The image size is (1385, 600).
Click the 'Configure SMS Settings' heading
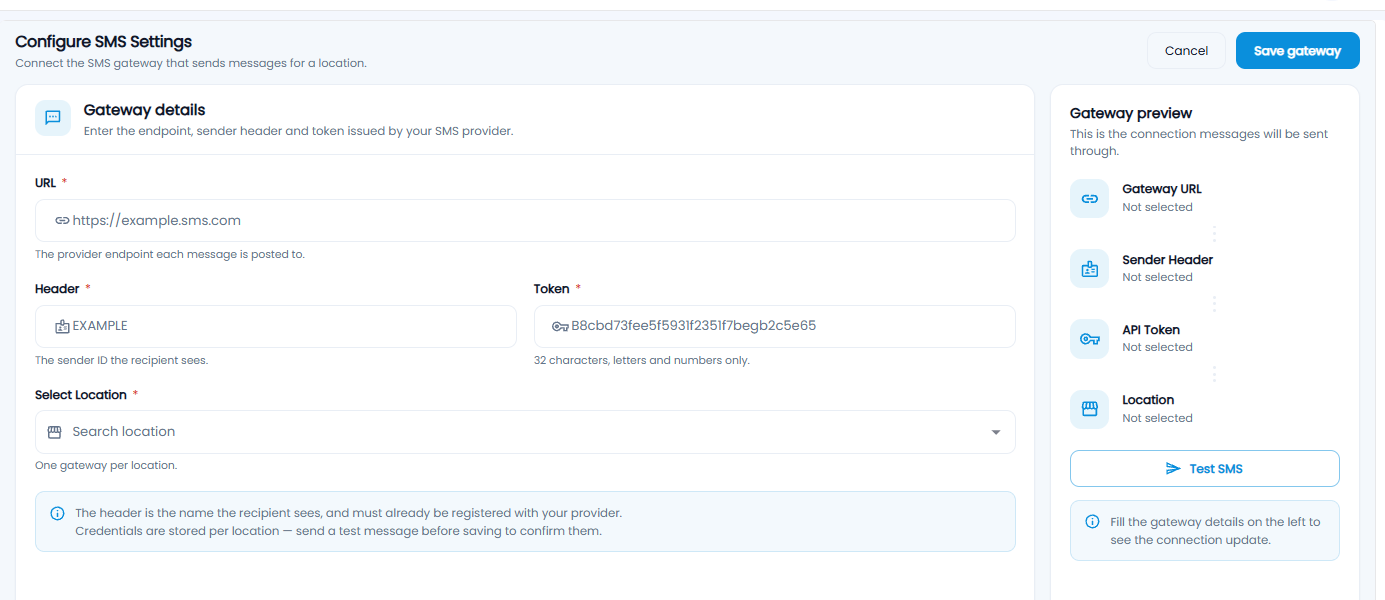[104, 42]
